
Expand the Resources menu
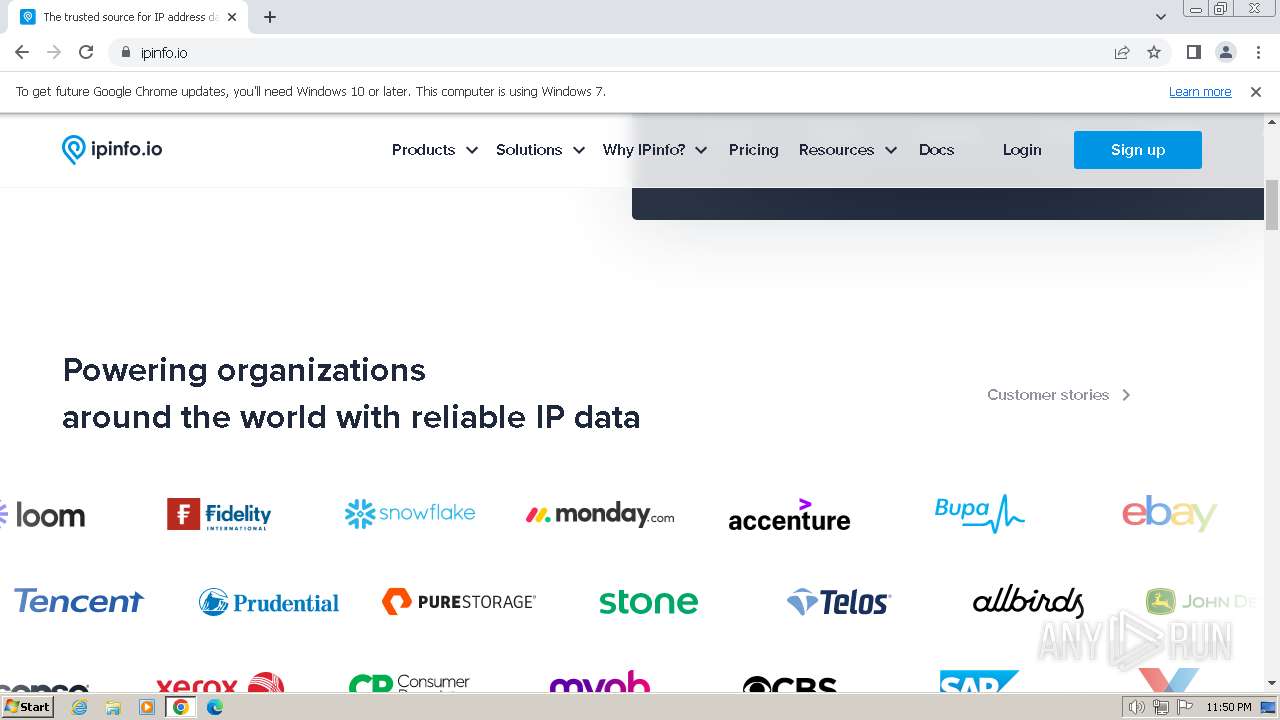point(848,149)
